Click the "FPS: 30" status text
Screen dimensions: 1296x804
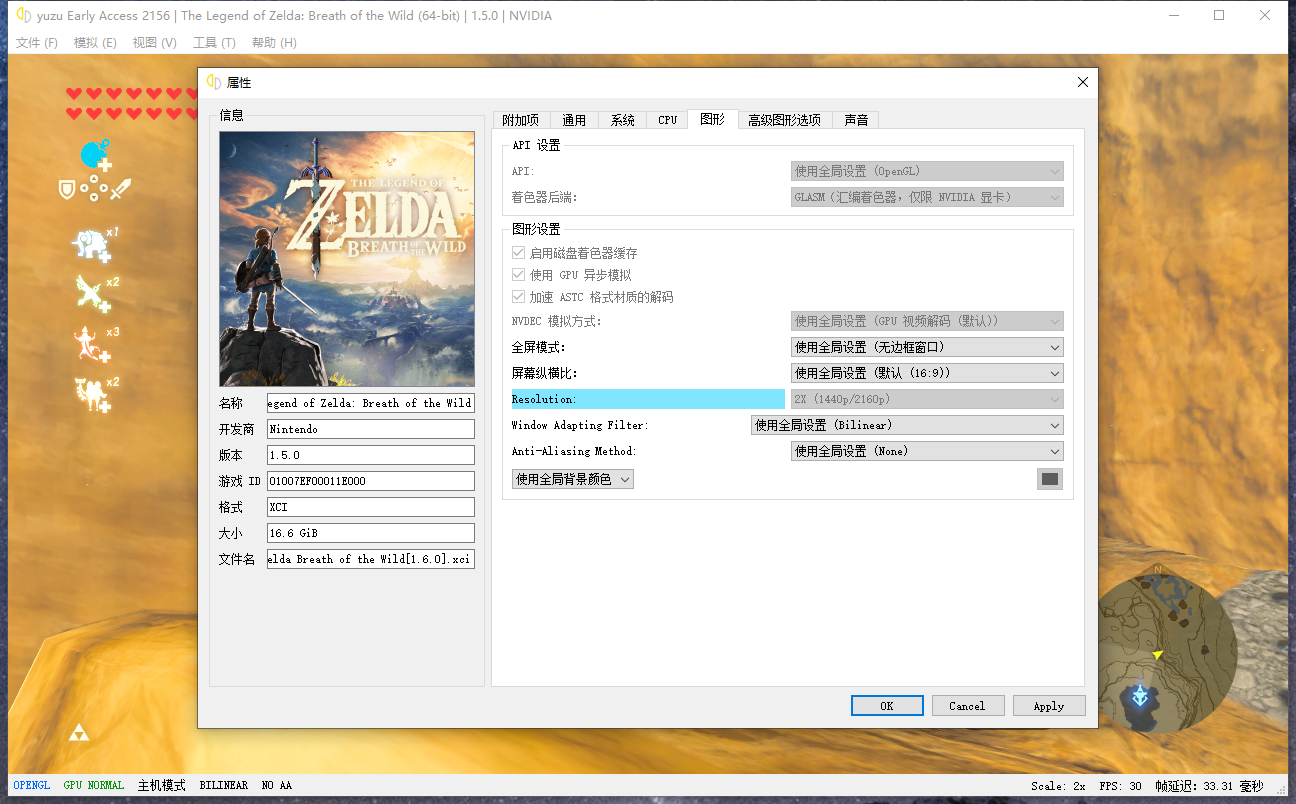tap(1120, 786)
